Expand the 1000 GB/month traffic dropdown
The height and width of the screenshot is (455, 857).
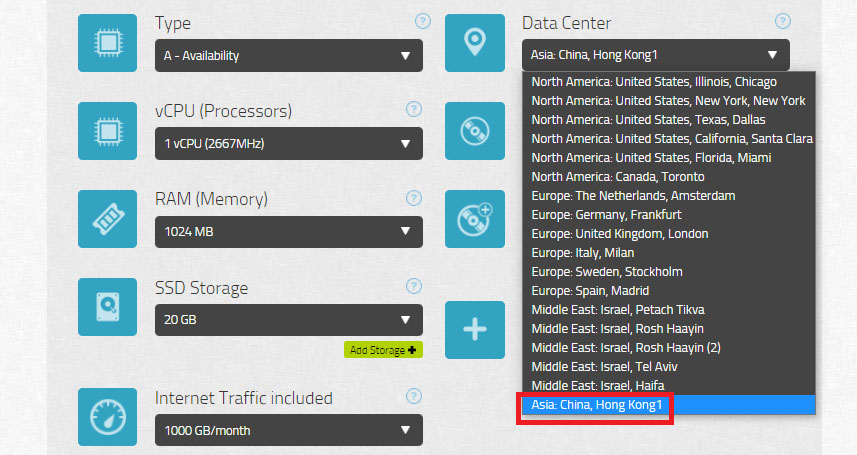coord(289,430)
